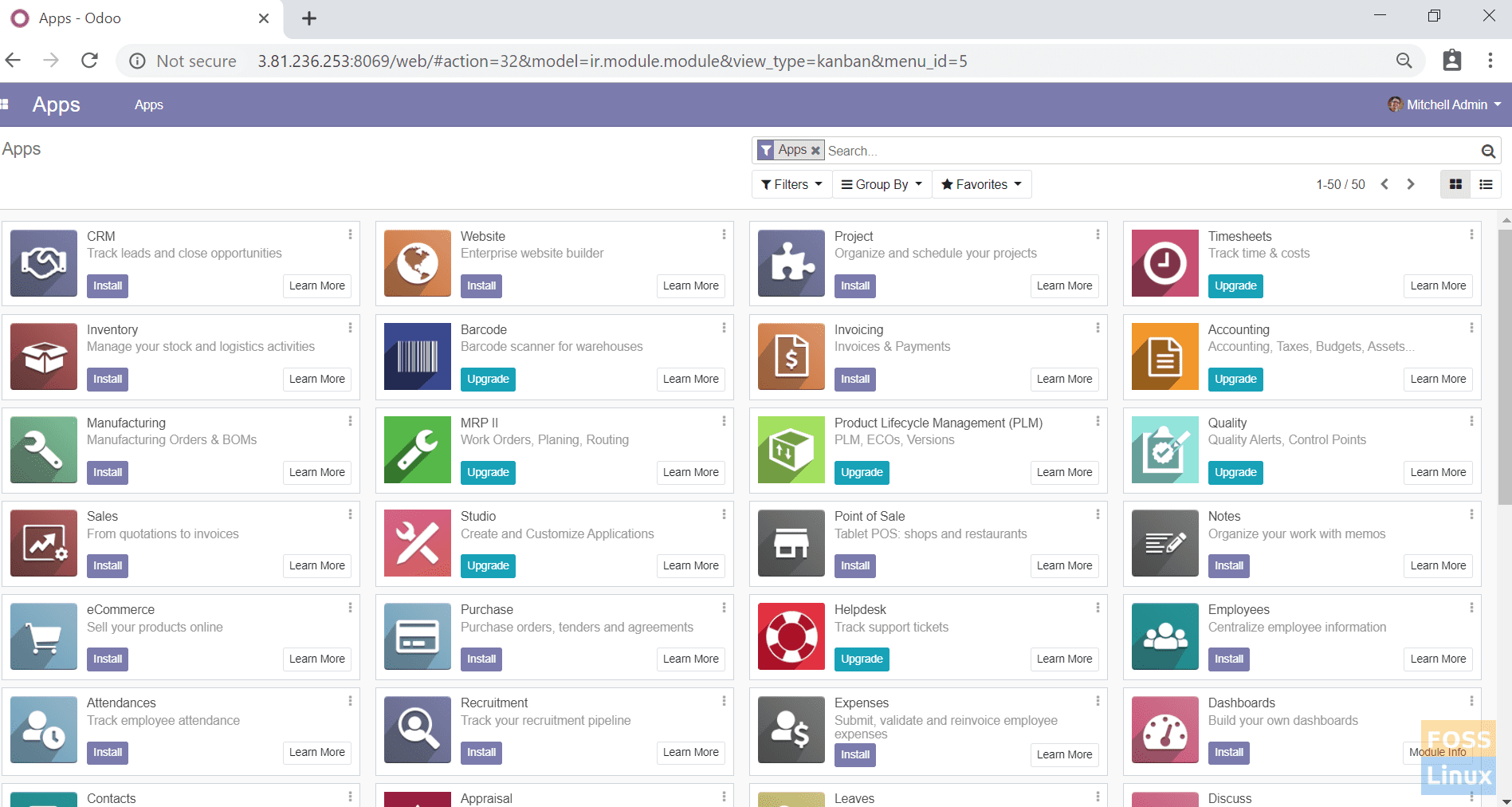Expand the Favorites dropdown

[982, 184]
